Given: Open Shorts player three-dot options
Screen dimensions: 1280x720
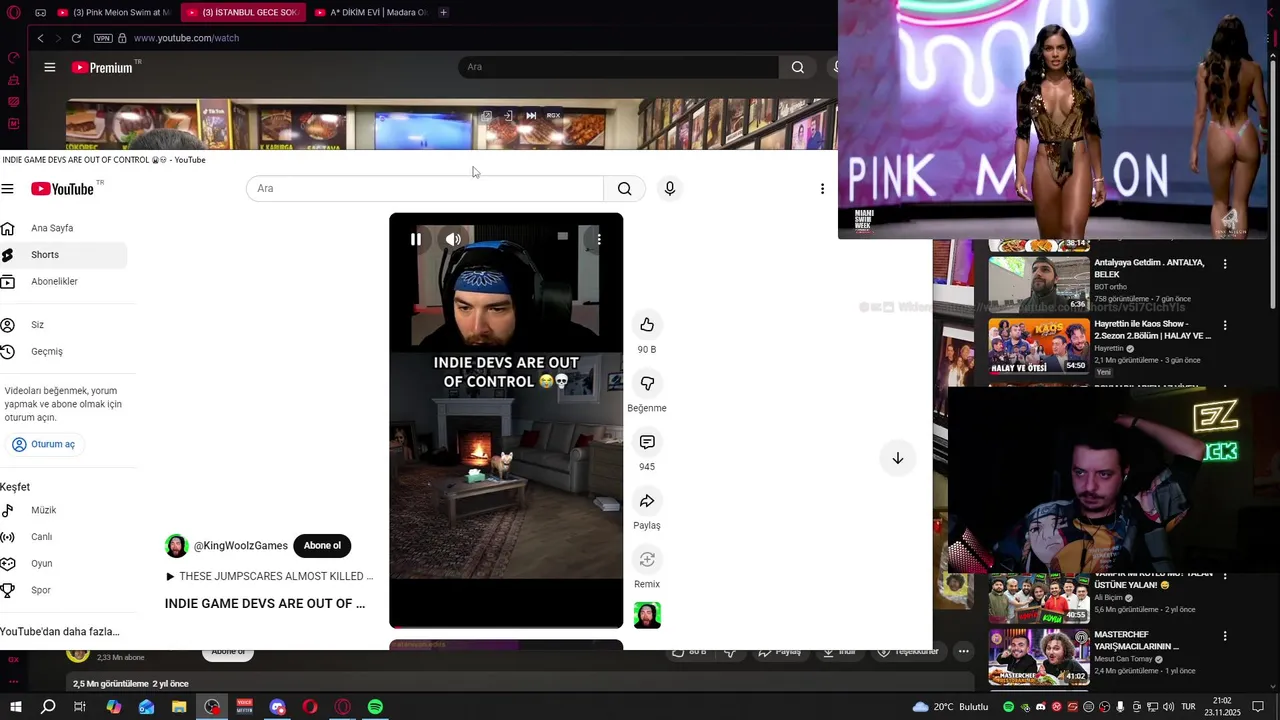Looking at the screenshot, I should click(599, 239).
